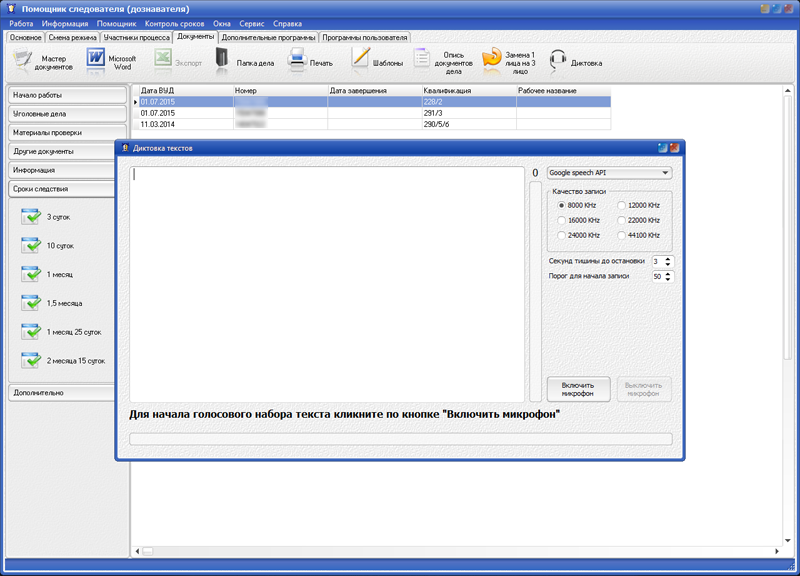Sort by the Дата ВУД column header
The width and height of the screenshot is (800, 576).
click(x=186, y=91)
